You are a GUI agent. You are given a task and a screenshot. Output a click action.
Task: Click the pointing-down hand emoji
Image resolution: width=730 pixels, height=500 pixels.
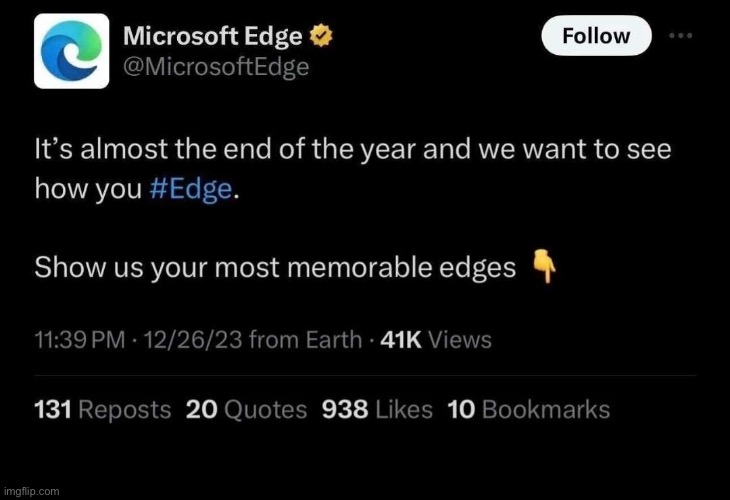(x=544, y=266)
